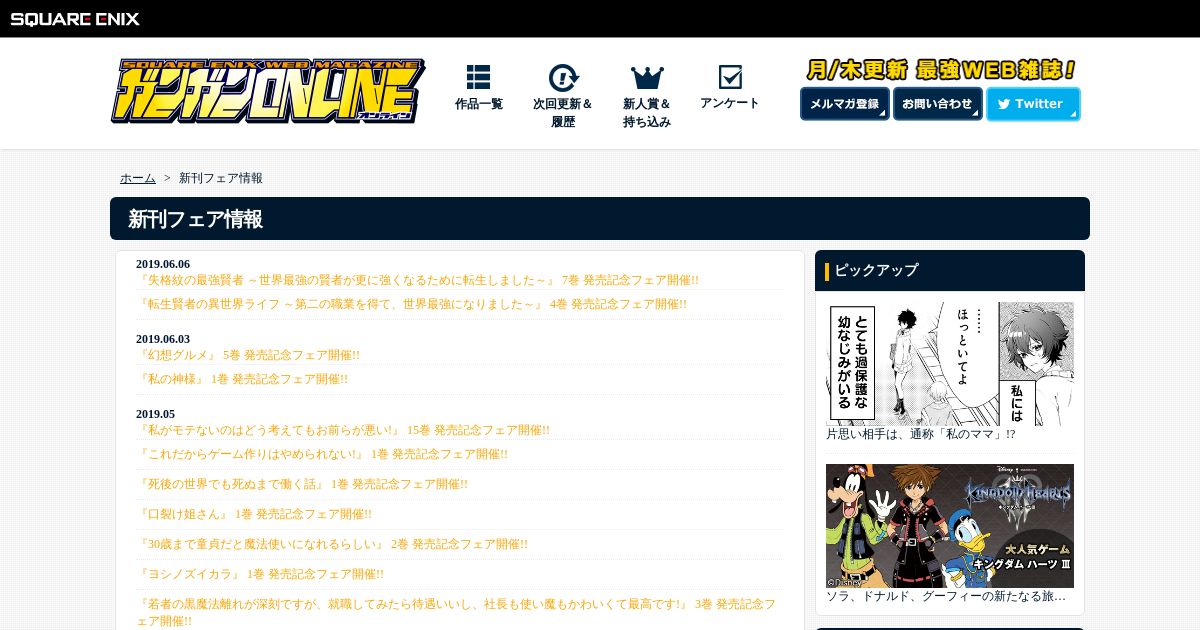1200x630 pixels.
Task: Open 私がモテないのは 15巻 fair link
Action: point(343,430)
